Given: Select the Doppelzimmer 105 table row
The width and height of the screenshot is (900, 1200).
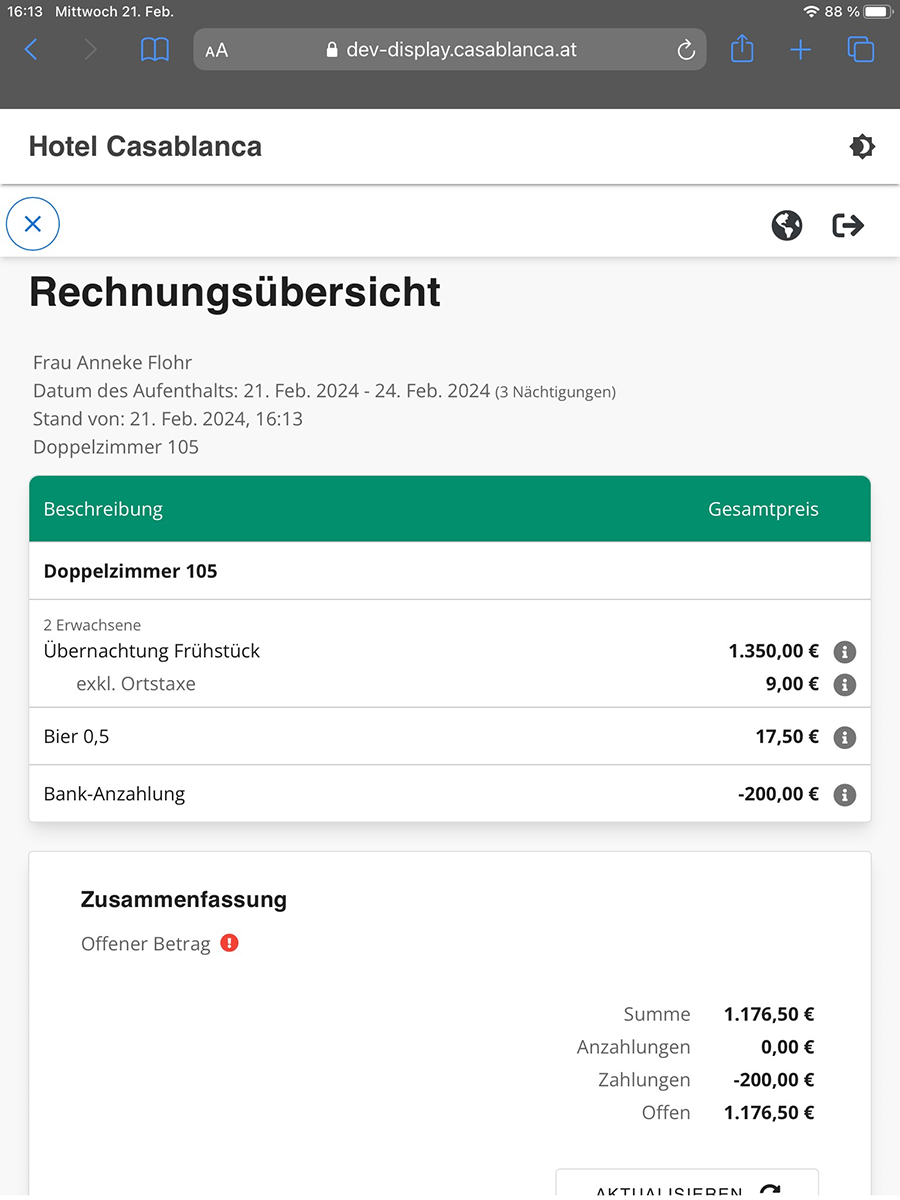Looking at the screenshot, I should coord(449,571).
